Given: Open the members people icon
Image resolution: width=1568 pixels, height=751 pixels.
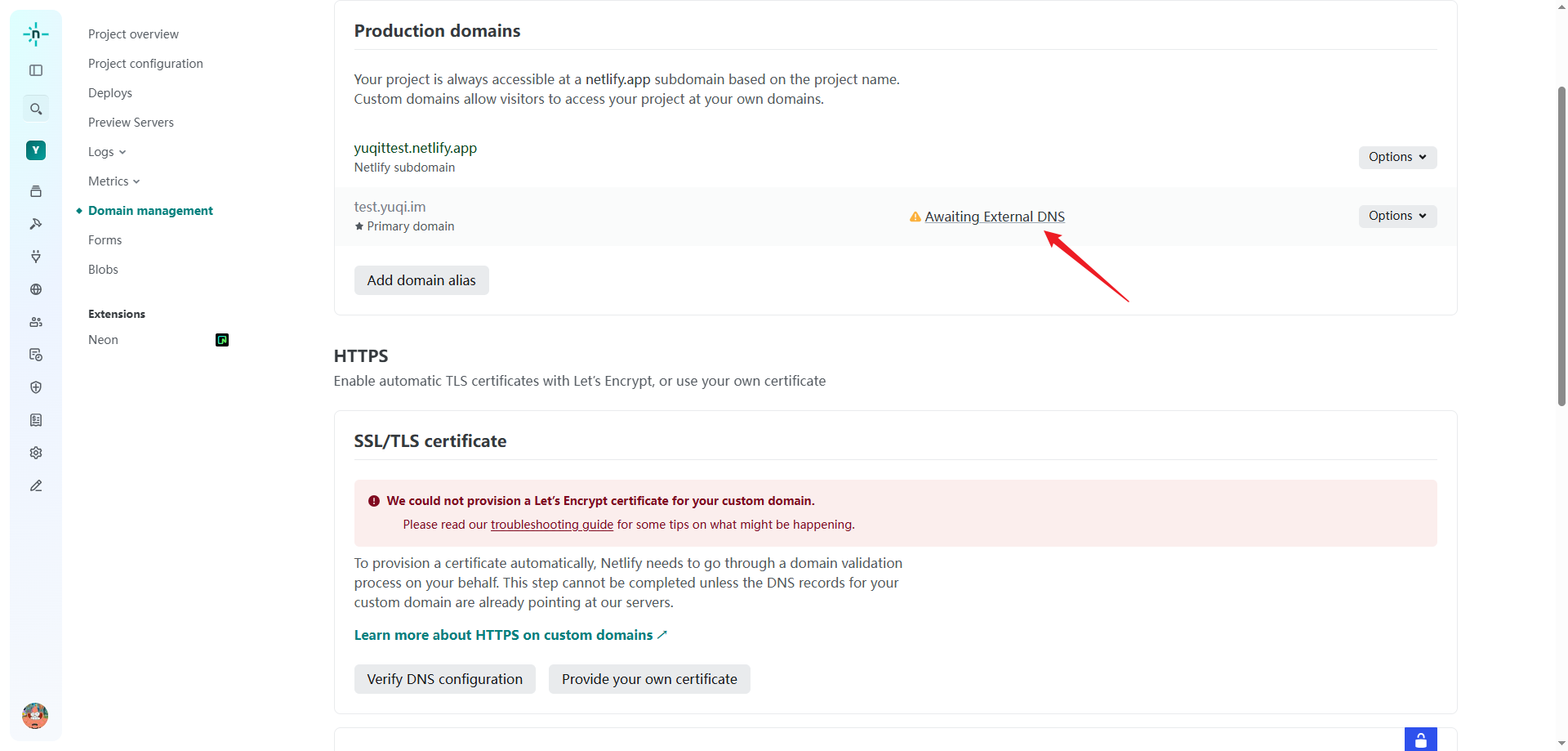Looking at the screenshot, I should 36,322.
